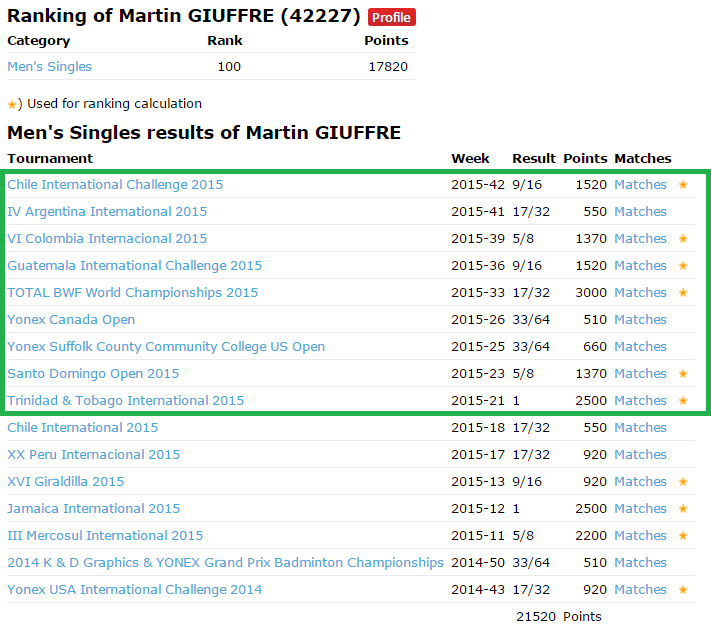The image size is (711, 635).
Task: Open Trinidad & Tobago International 2015 link
Action: point(126,401)
